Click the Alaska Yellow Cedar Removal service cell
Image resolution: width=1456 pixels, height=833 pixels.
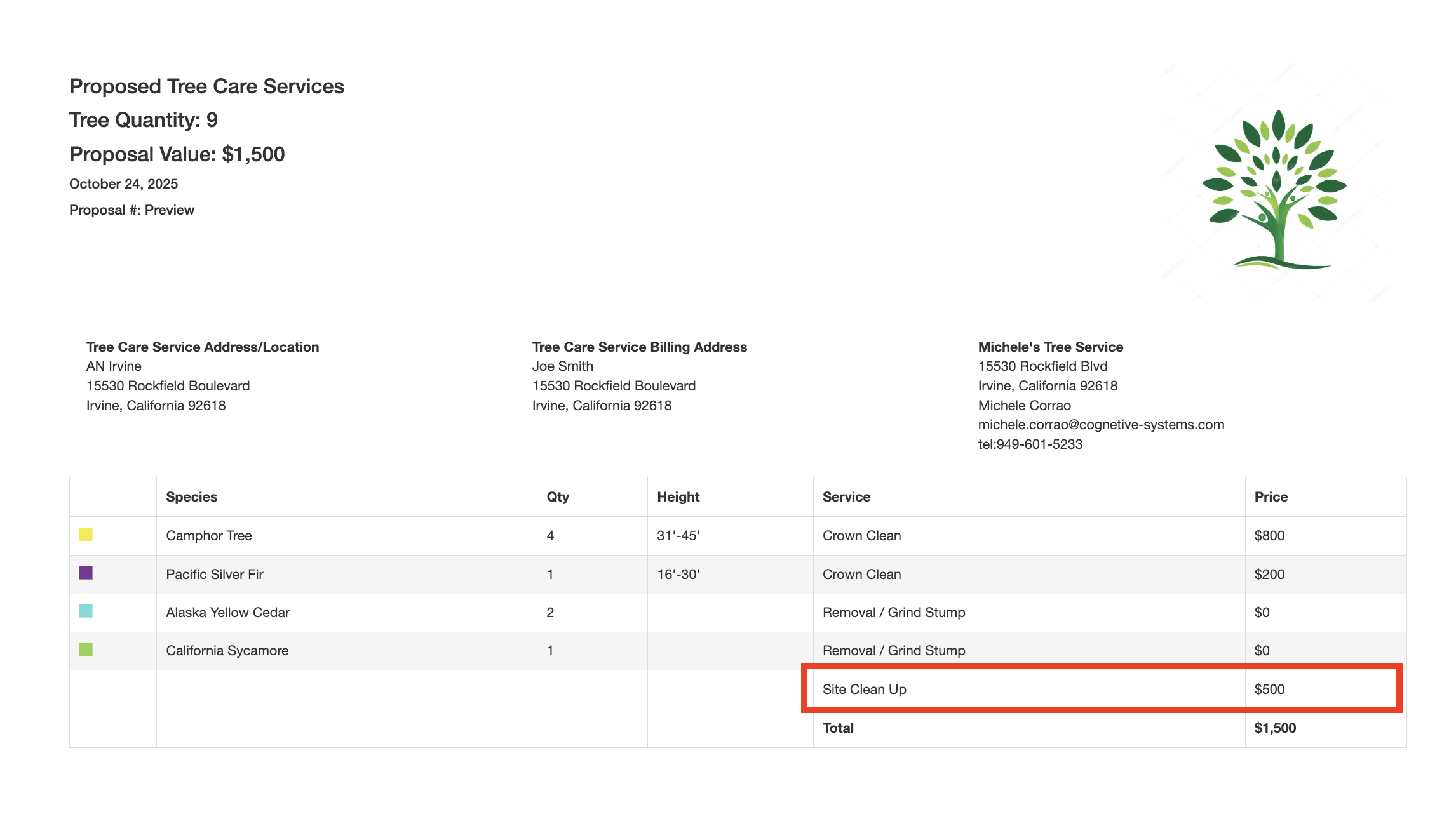(893, 613)
